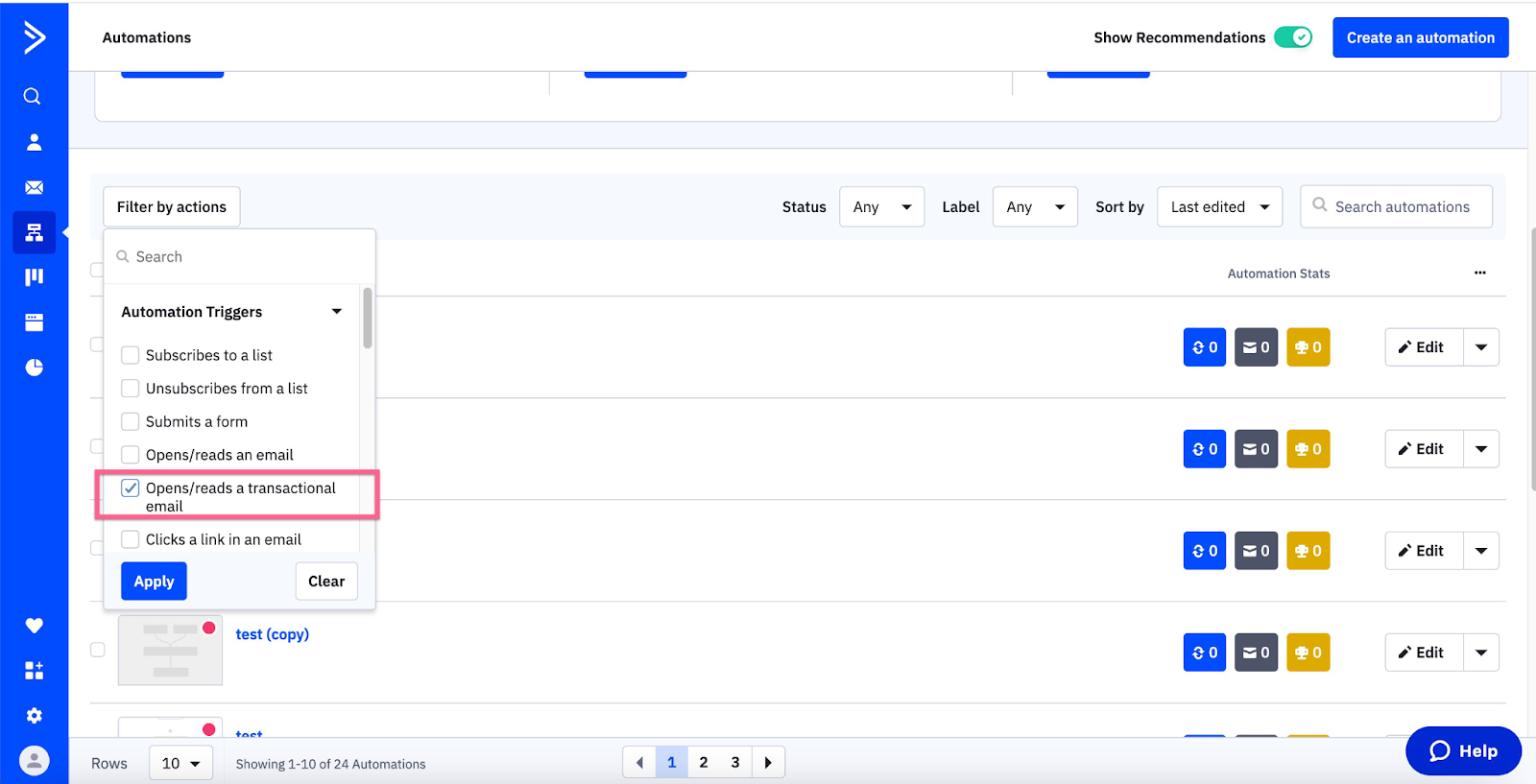Click the Search automations input field
The image size is (1536, 784).
pyautogui.click(x=1402, y=207)
